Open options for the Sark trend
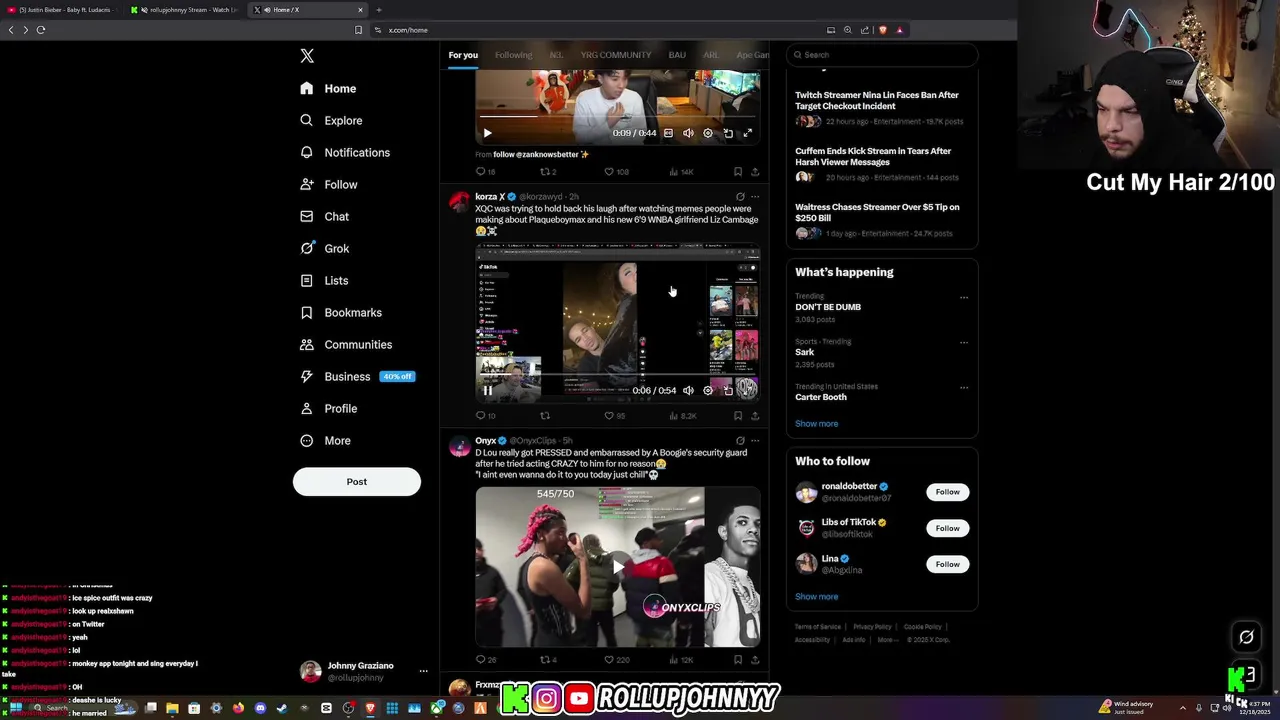Image resolution: width=1280 pixels, height=720 pixels. pos(964,342)
